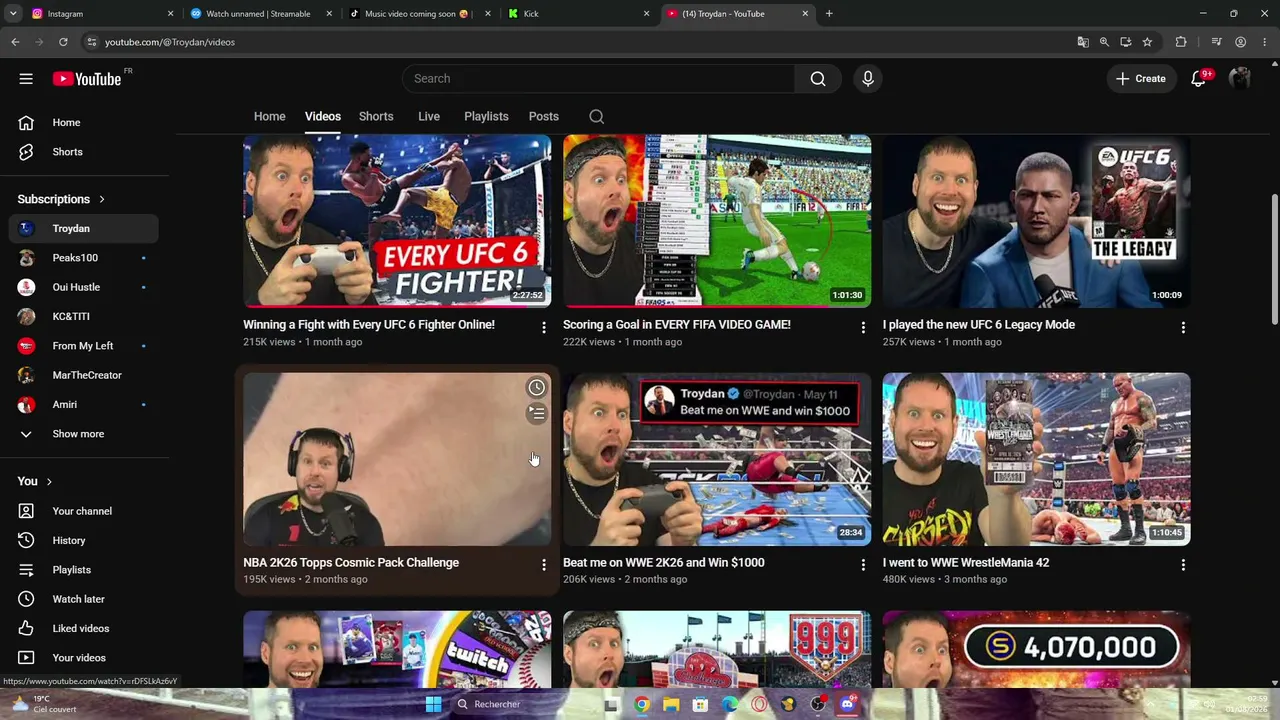Open the Chrome three-dot menu

coord(1265,42)
